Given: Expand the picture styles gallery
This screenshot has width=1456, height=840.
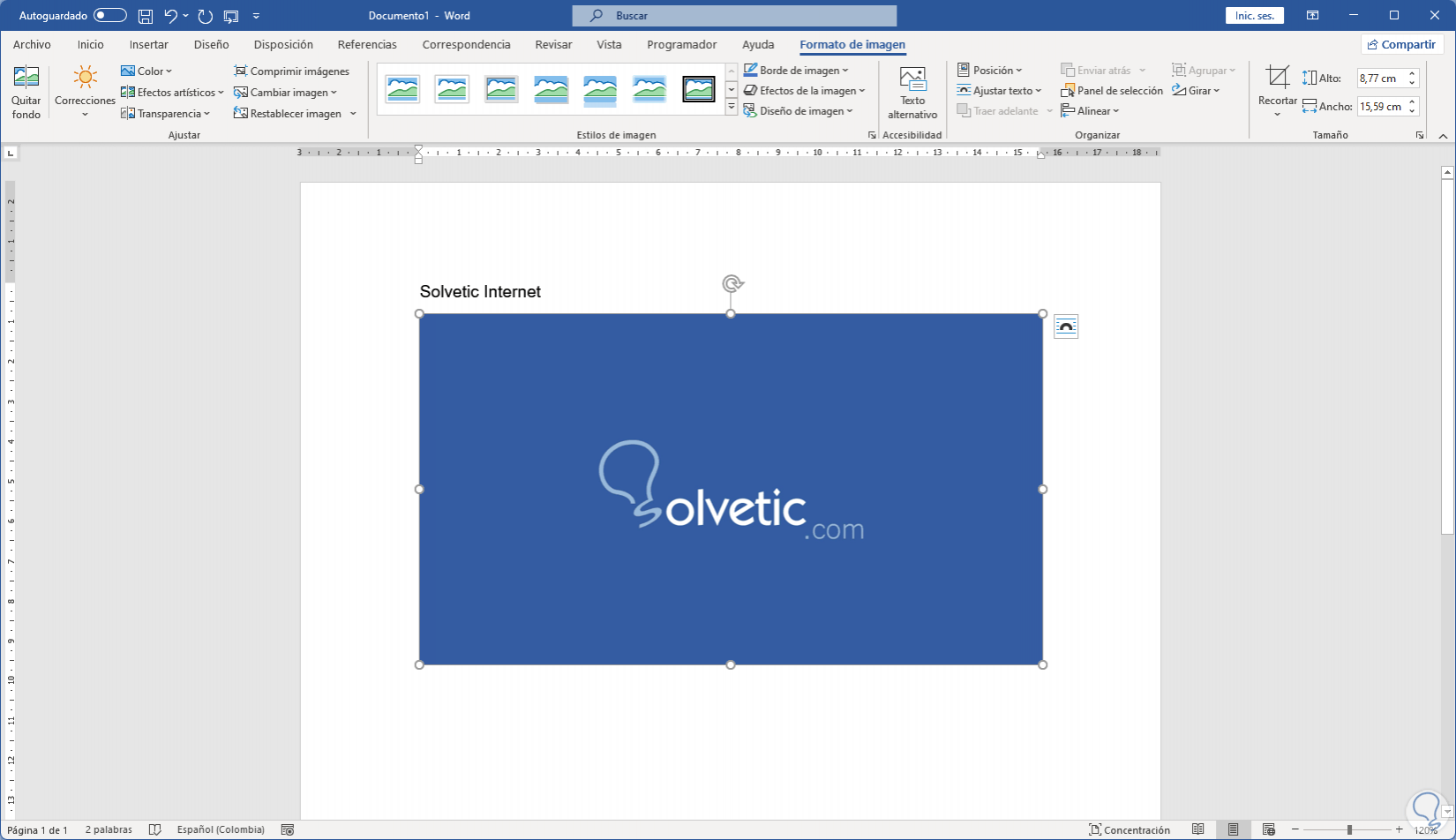Looking at the screenshot, I should [732, 107].
